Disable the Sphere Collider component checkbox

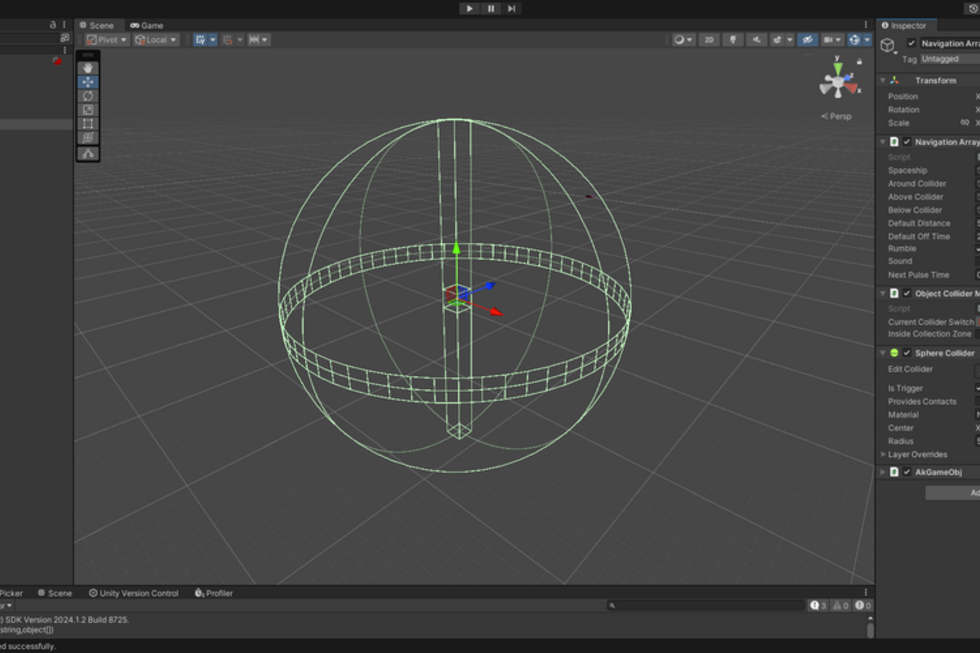(x=907, y=353)
